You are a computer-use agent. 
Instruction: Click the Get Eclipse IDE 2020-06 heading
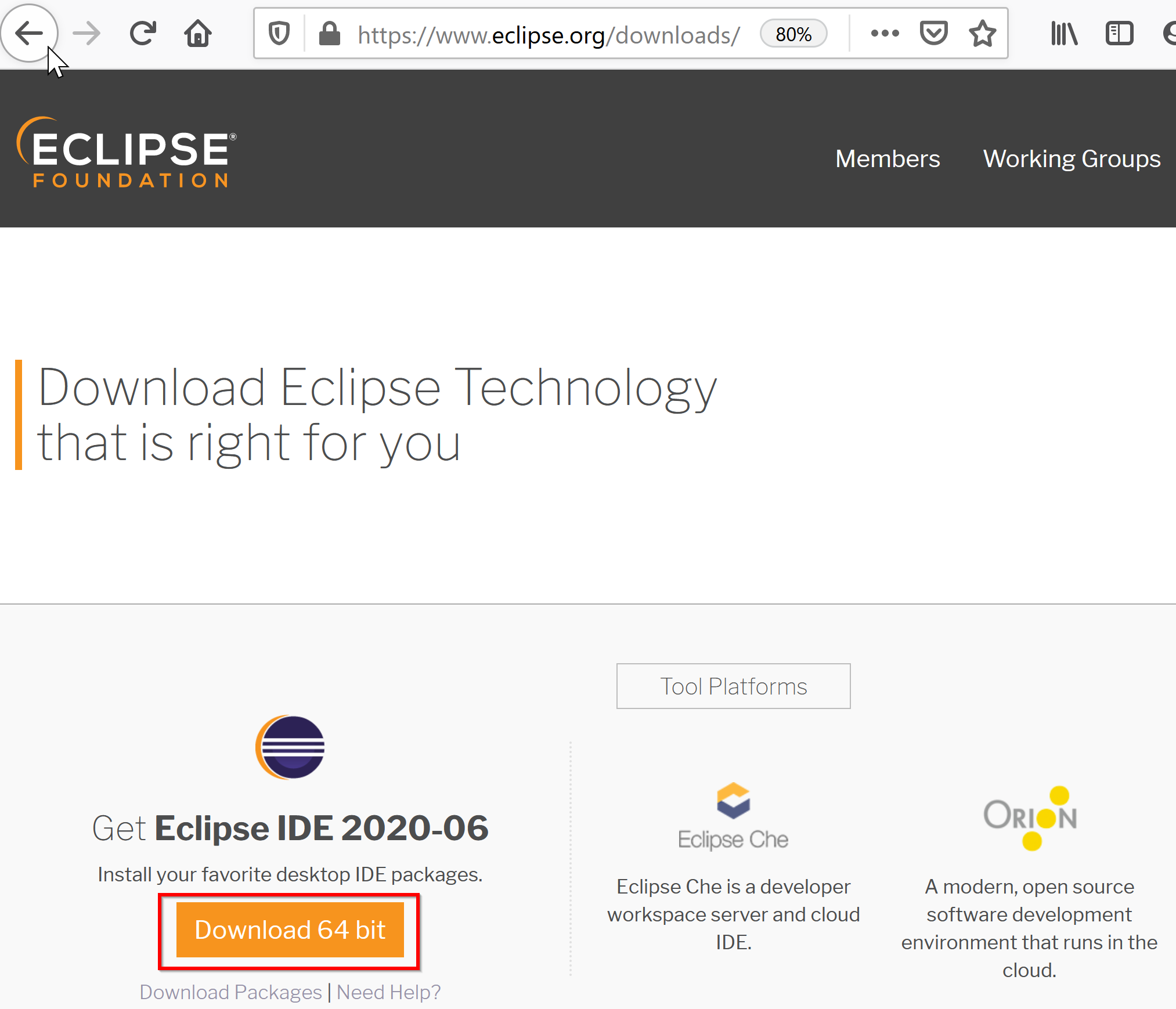[290, 827]
